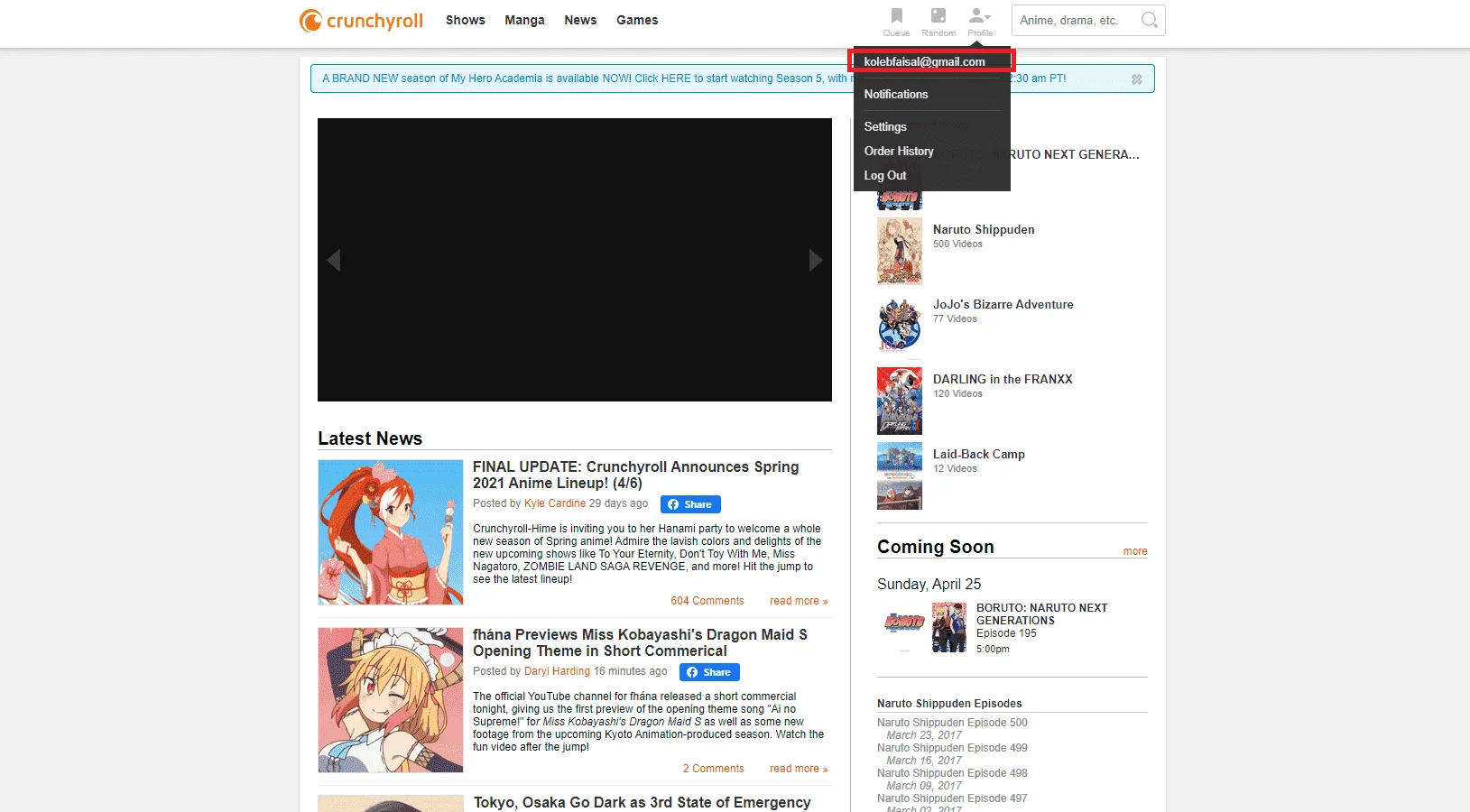Image resolution: width=1470 pixels, height=812 pixels.
Task: Click the featured video carousel area
Action: point(575,260)
